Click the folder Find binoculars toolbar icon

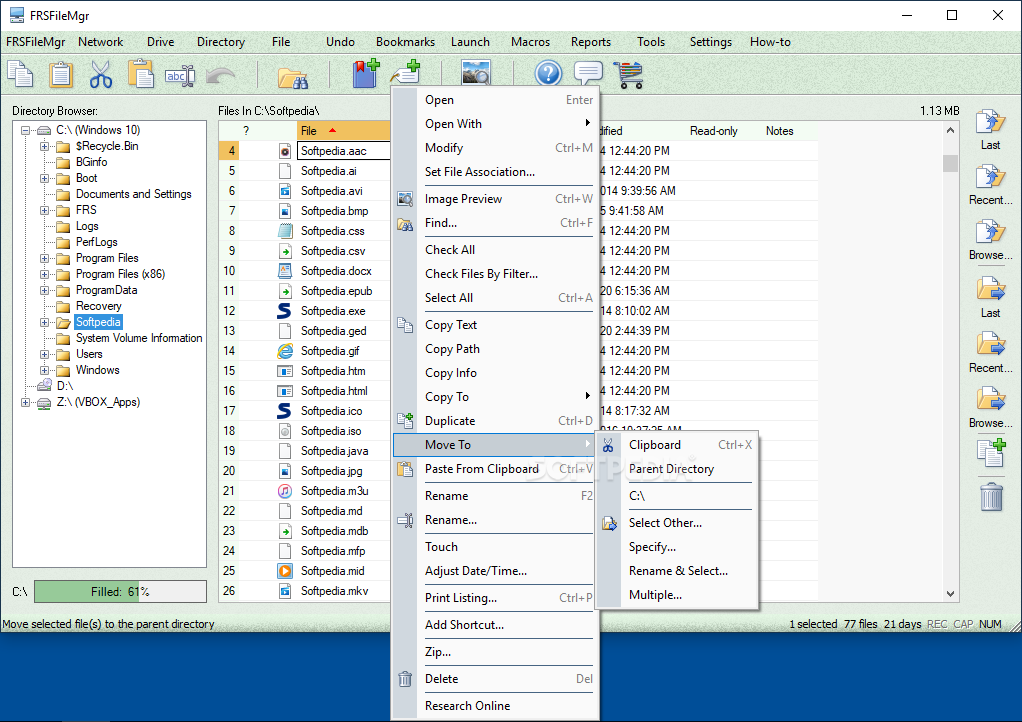[293, 78]
